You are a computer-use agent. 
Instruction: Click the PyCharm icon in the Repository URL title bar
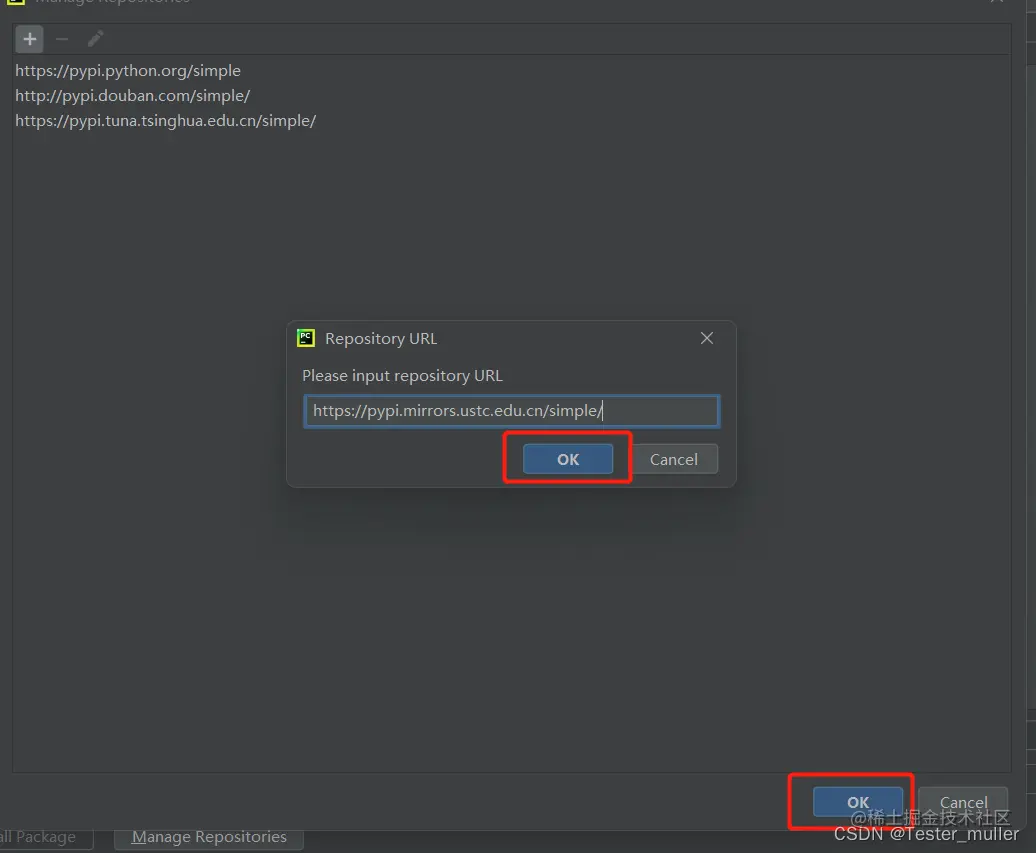[306, 338]
